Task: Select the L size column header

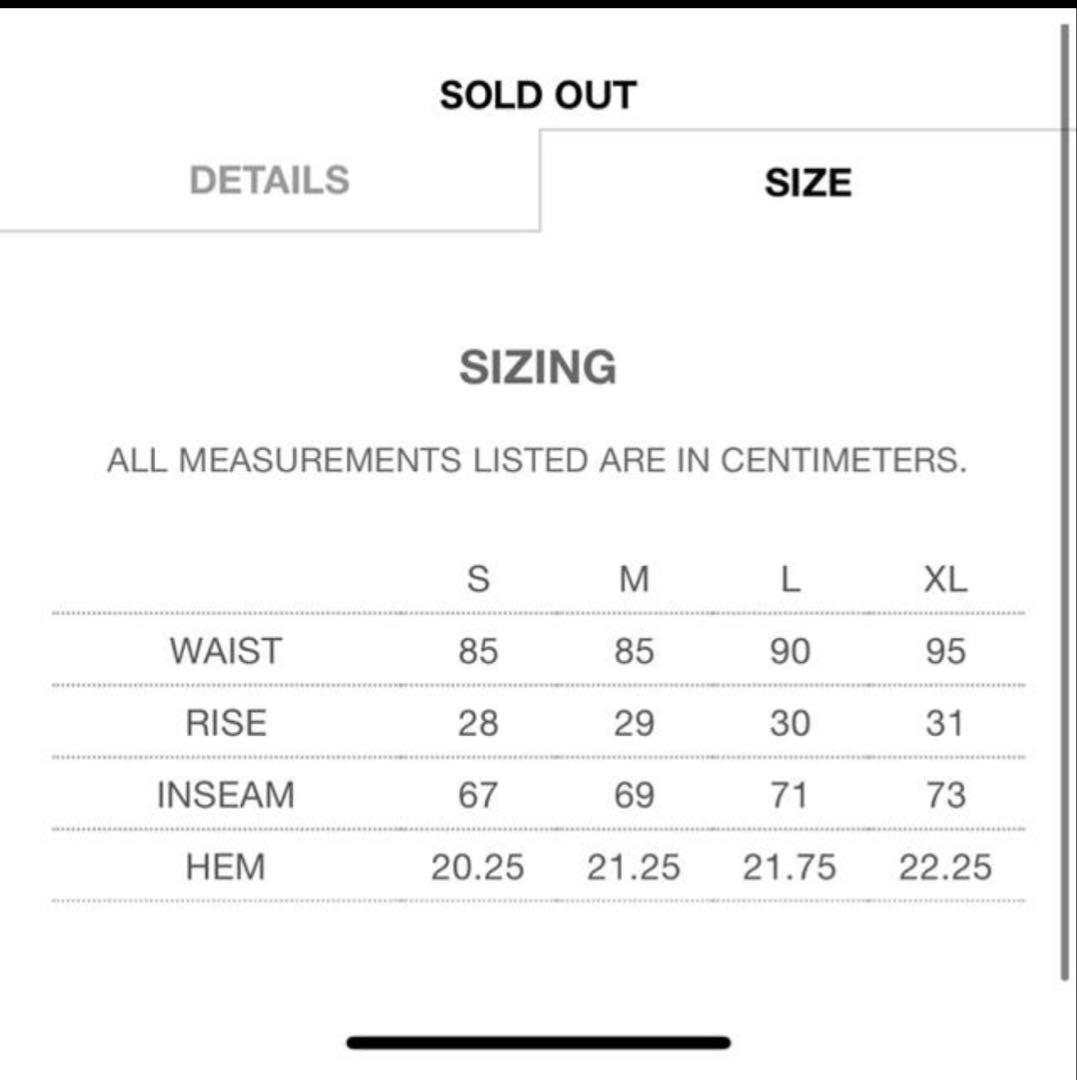Action: click(x=790, y=579)
